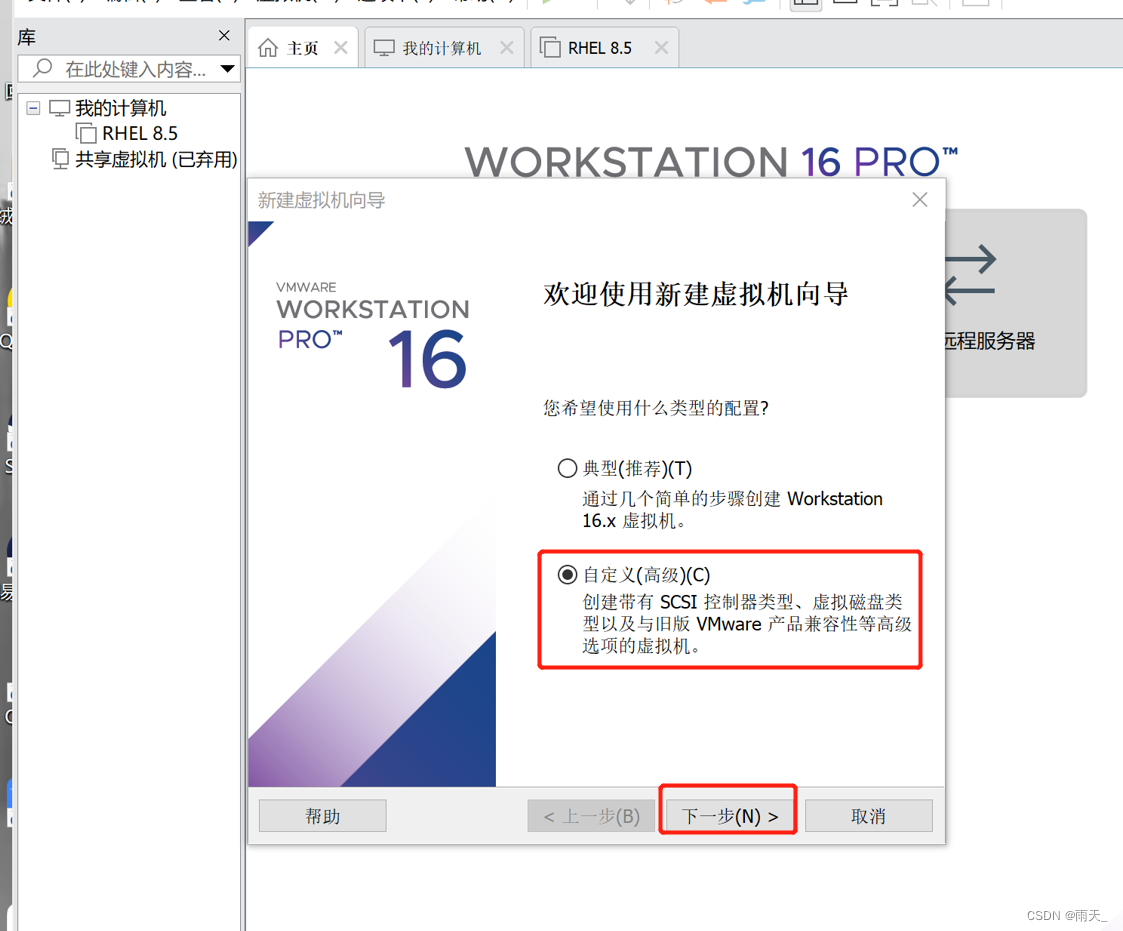Viewport: 1123px width, 931px height.
Task: Switch to the RHEL 8.5 tab
Action: tap(605, 48)
